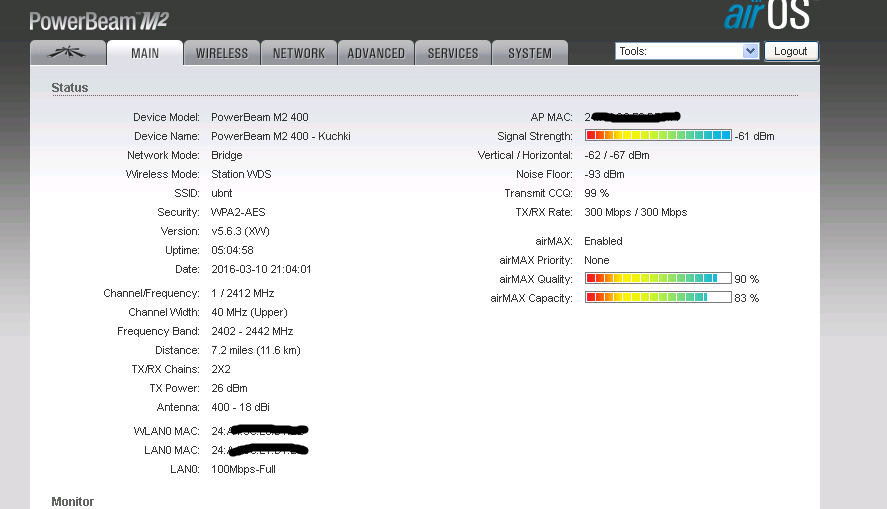The height and width of the screenshot is (509, 887).
Task: Expand the Tools dropdown menu
Action: click(x=687, y=51)
